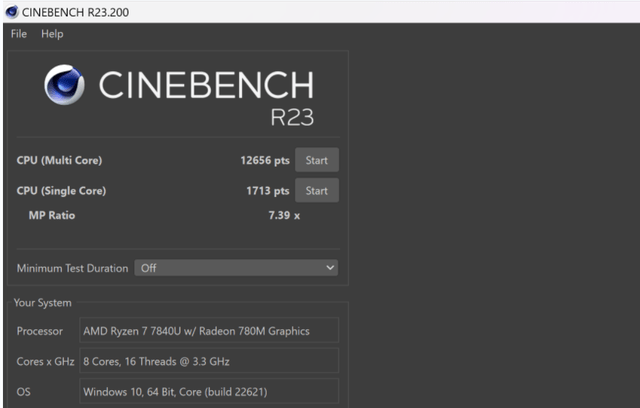Image resolution: width=640 pixels, height=408 pixels.
Task: Open the File menu
Action: click(19, 34)
